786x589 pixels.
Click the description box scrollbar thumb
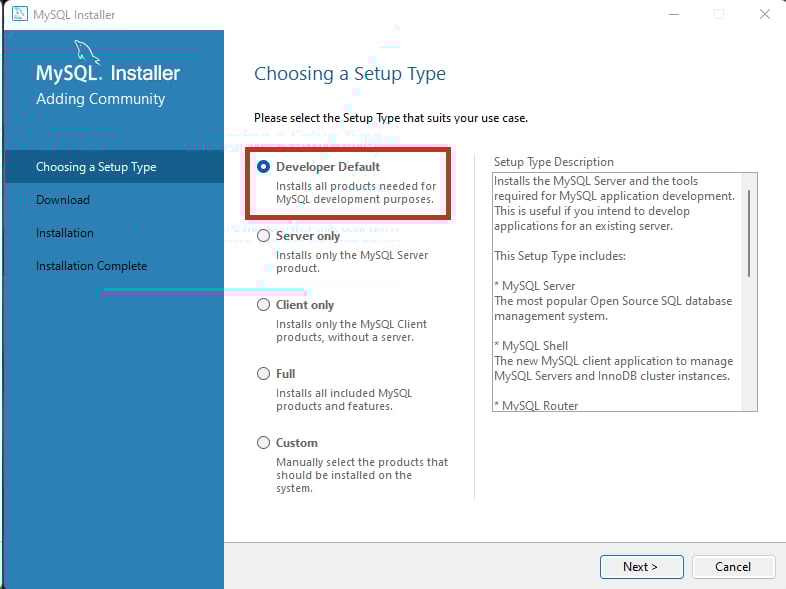coord(749,233)
